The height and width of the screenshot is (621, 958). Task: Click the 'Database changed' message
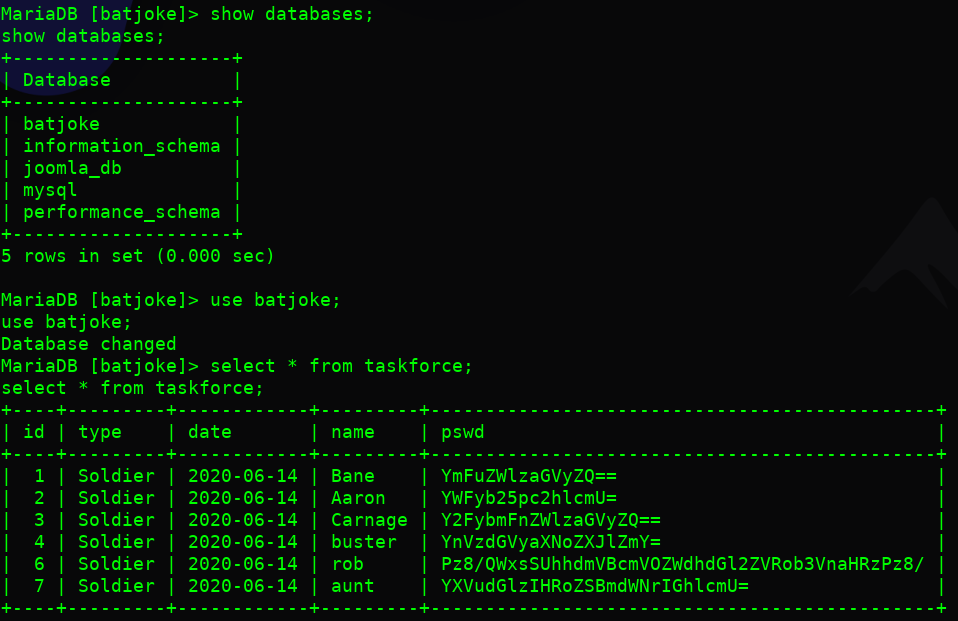[x=89, y=344]
